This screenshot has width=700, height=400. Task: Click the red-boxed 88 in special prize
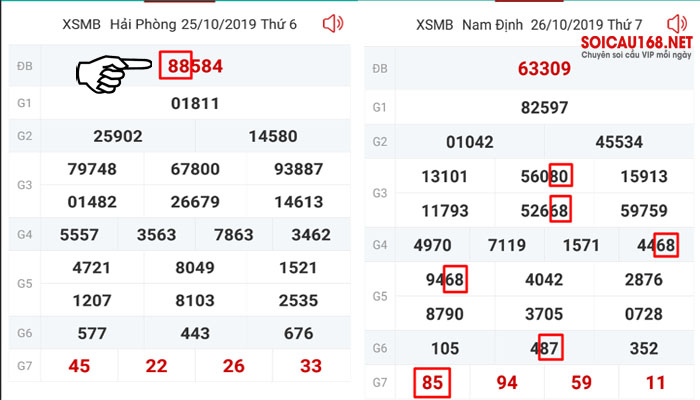point(176,65)
